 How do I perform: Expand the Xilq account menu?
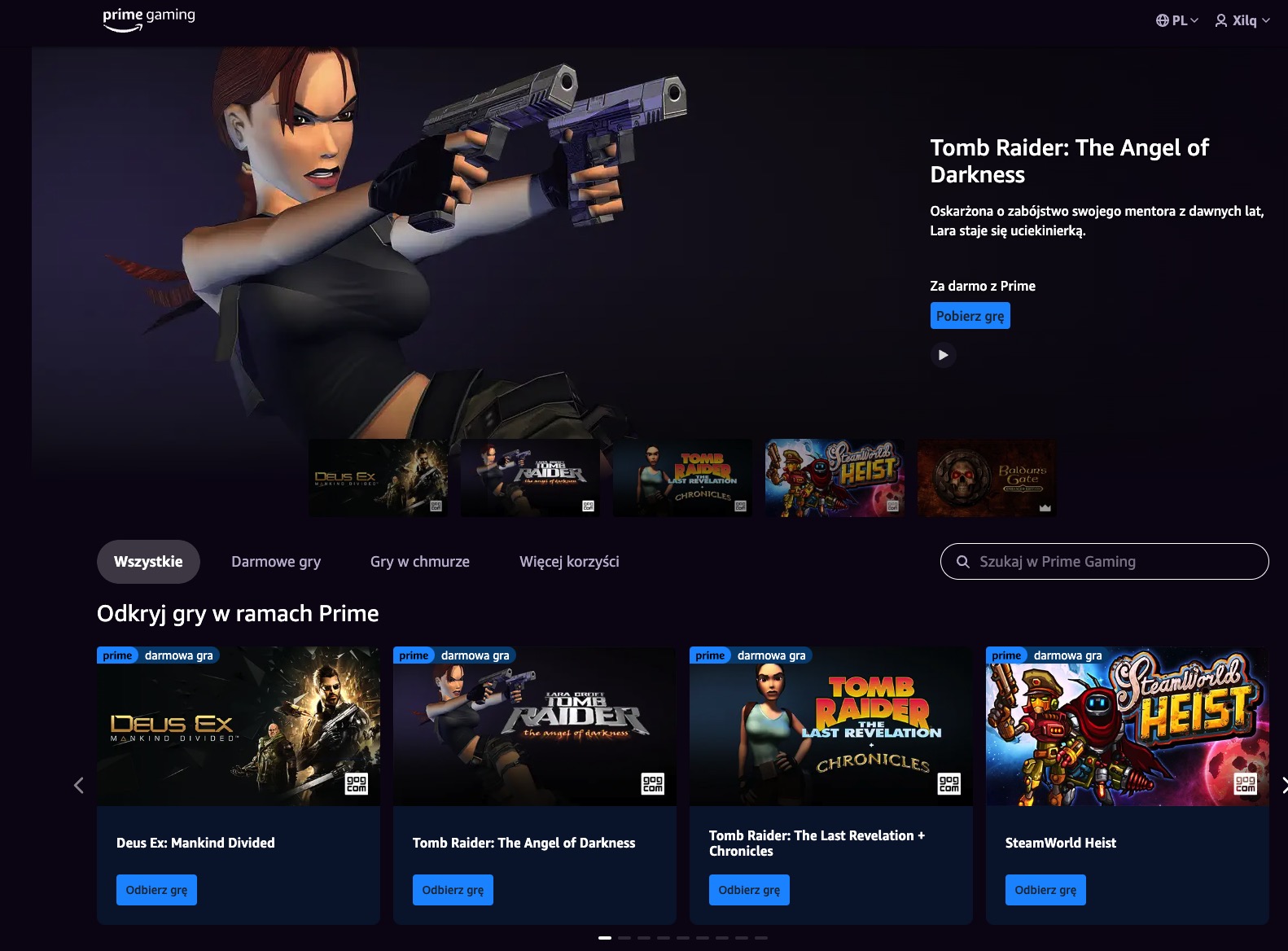pos(1242,20)
